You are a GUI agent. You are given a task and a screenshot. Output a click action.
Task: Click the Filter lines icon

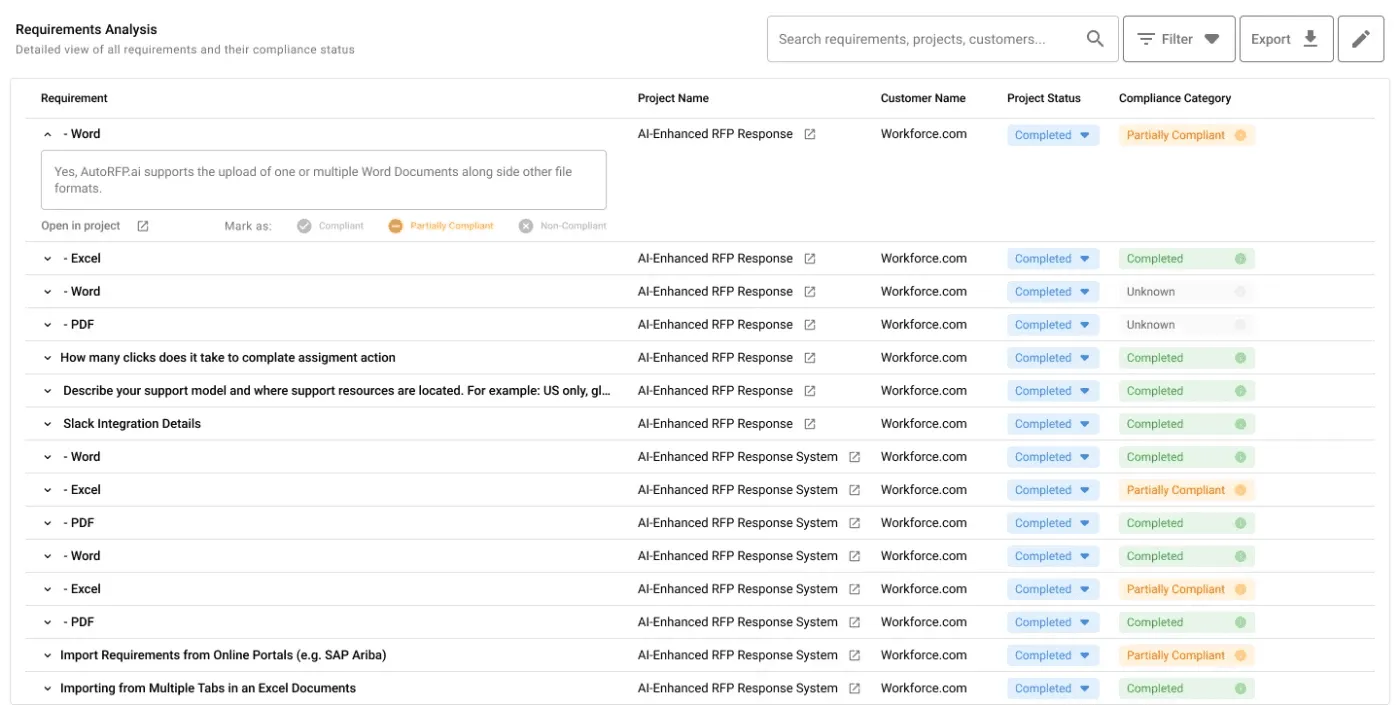pyautogui.click(x=1146, y=39)
